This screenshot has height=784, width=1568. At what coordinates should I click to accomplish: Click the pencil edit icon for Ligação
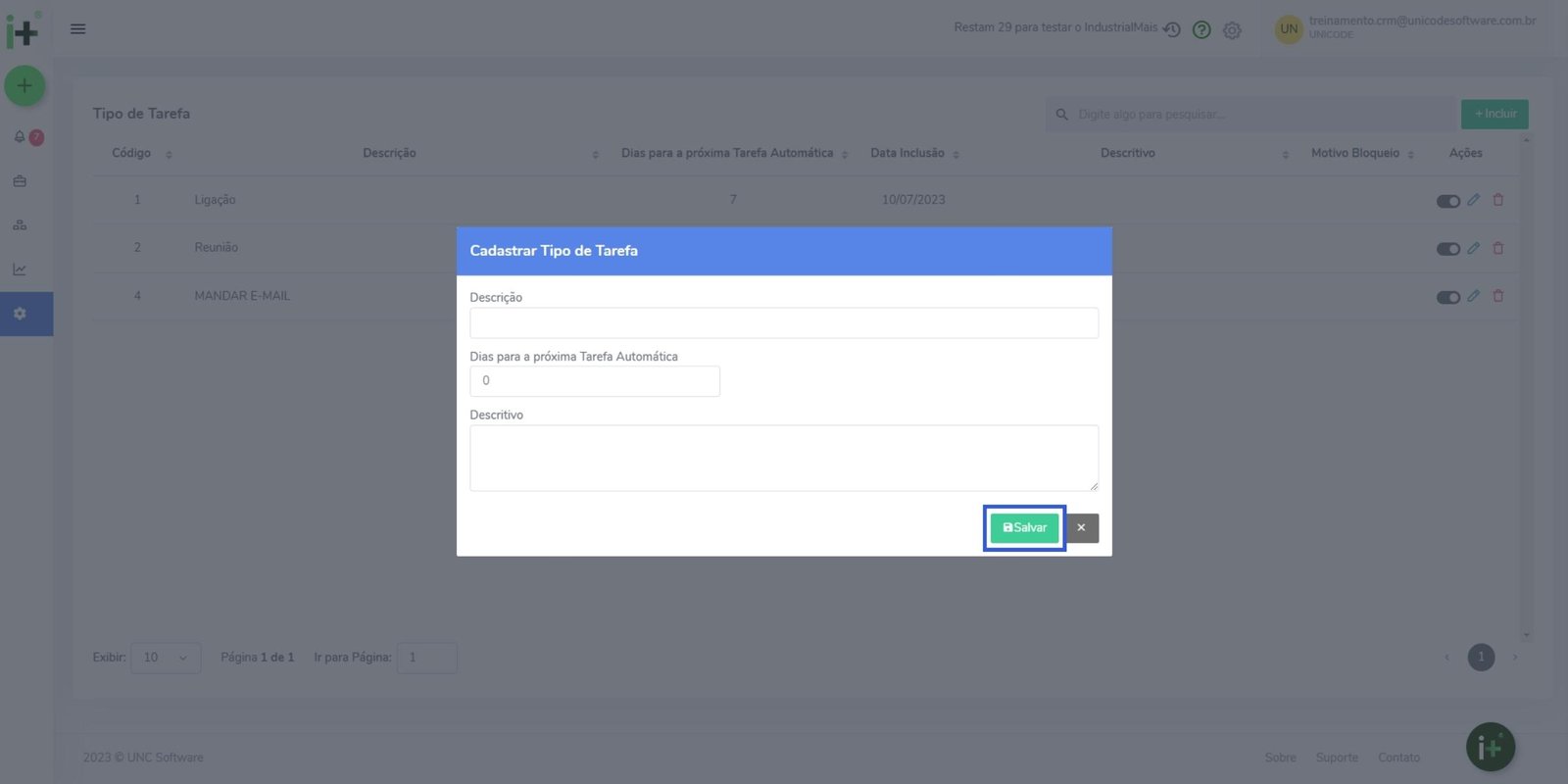pyautogui.click(x=1473, y=200)
